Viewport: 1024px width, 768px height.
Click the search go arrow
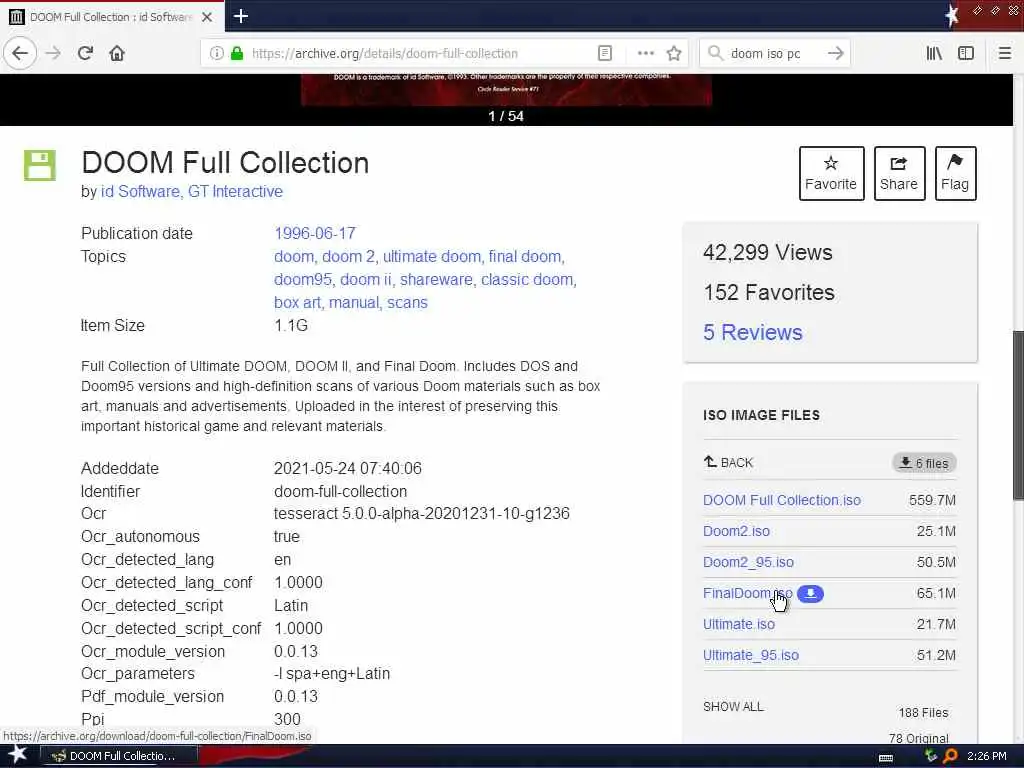(x=835, y=54)
